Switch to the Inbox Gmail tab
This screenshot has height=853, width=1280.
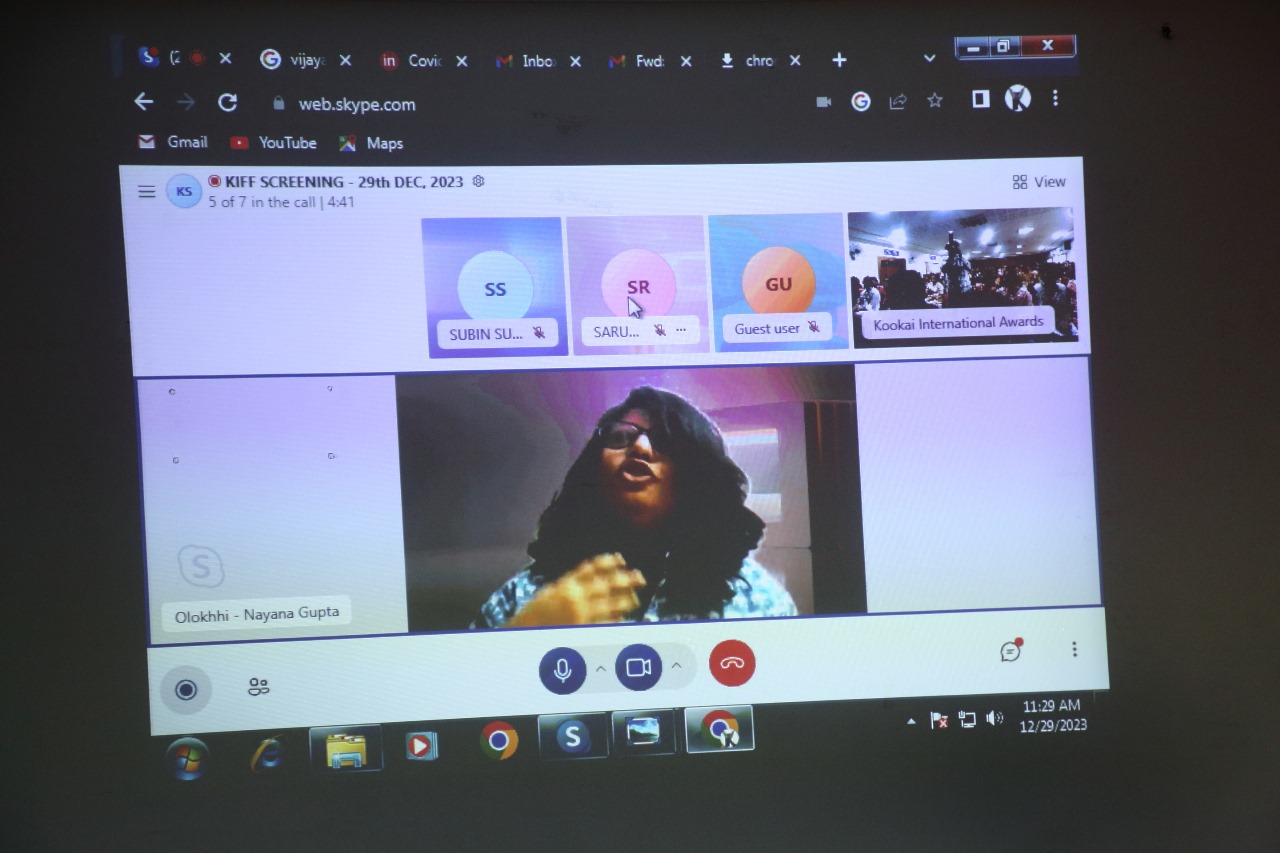[x=528, y=61]
